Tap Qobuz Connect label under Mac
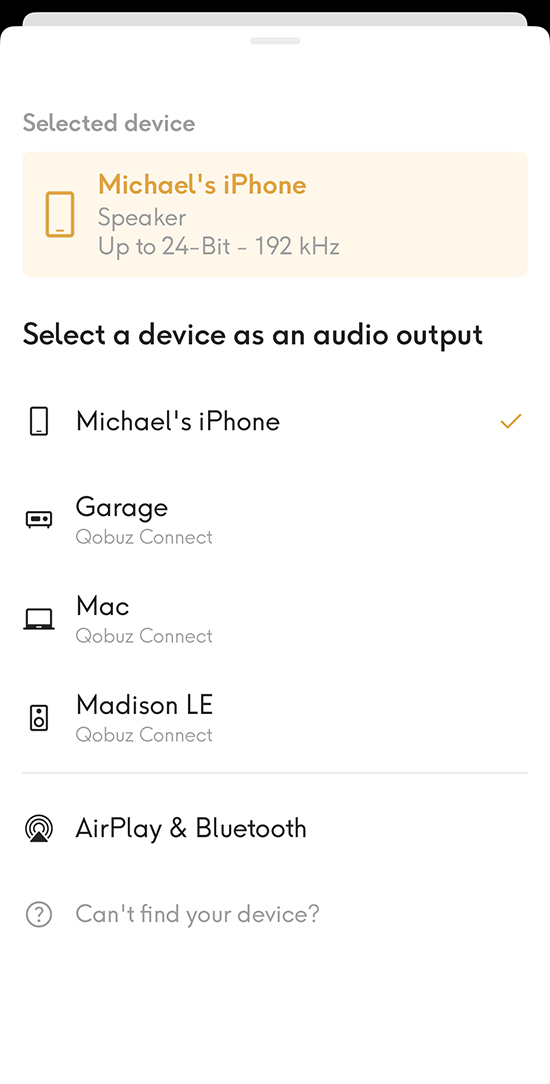Image resolution: width=550 pixels, height=1084 pixels. point(144,636)
